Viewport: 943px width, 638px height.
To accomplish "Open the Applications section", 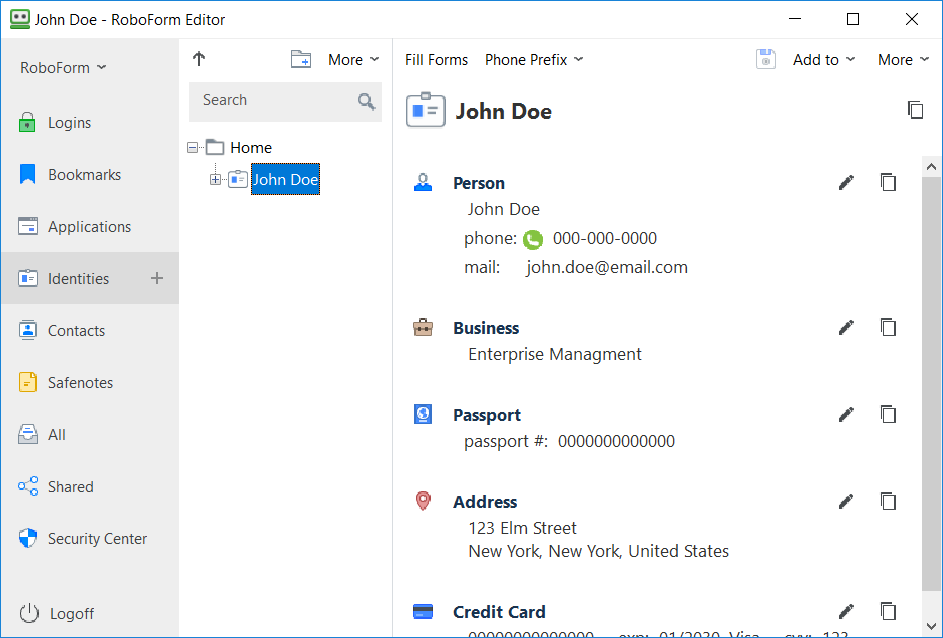I will [x=90, y=227].
